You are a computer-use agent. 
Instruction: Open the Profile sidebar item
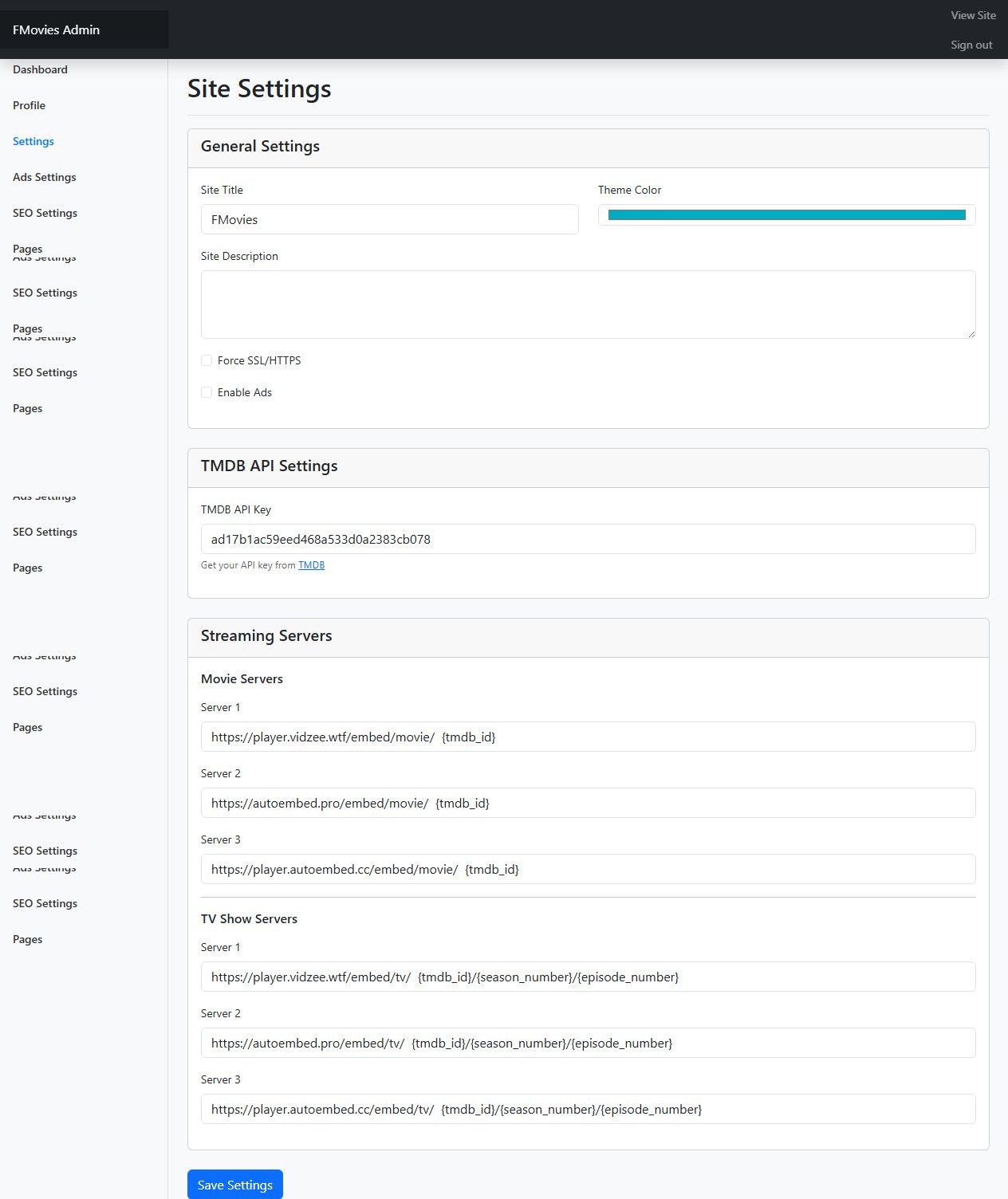29,105
